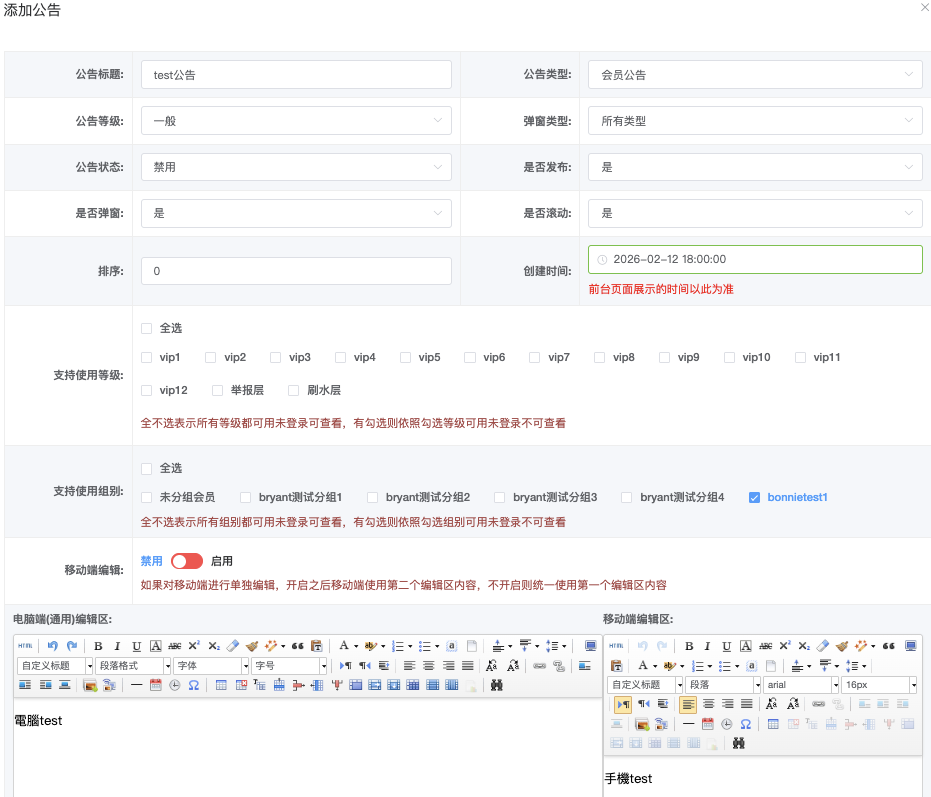This screenshot has width=931, height=797.
Task: Insert special character (Ω) in desktop editor
Action: [194, 685]
